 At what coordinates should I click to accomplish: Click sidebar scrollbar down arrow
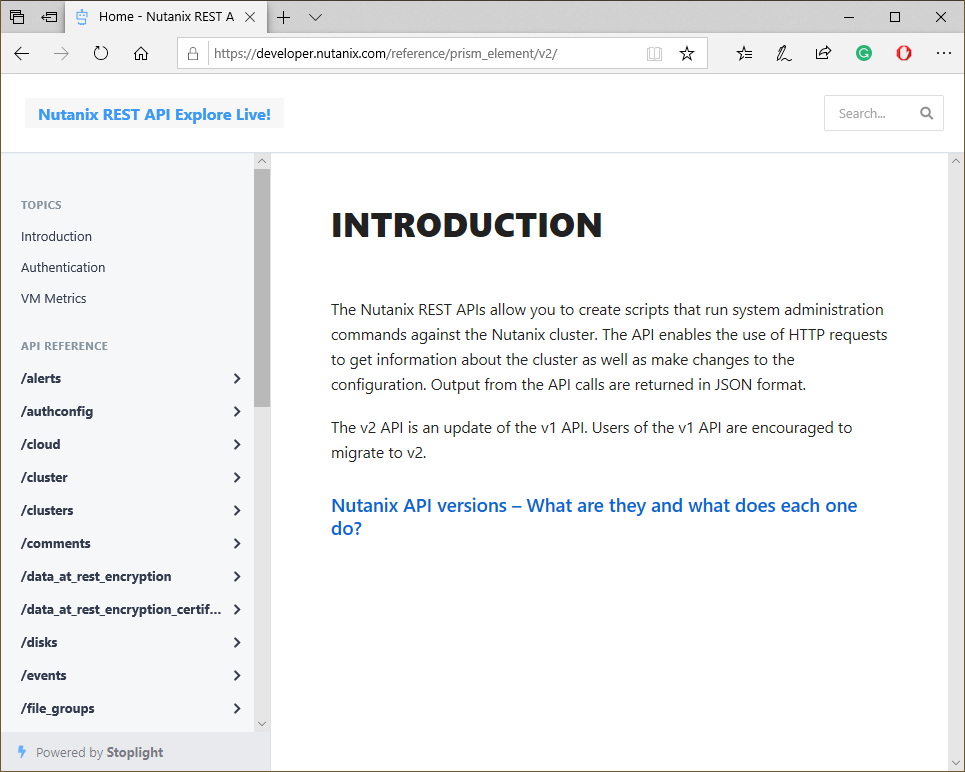[x=262, y=724]
